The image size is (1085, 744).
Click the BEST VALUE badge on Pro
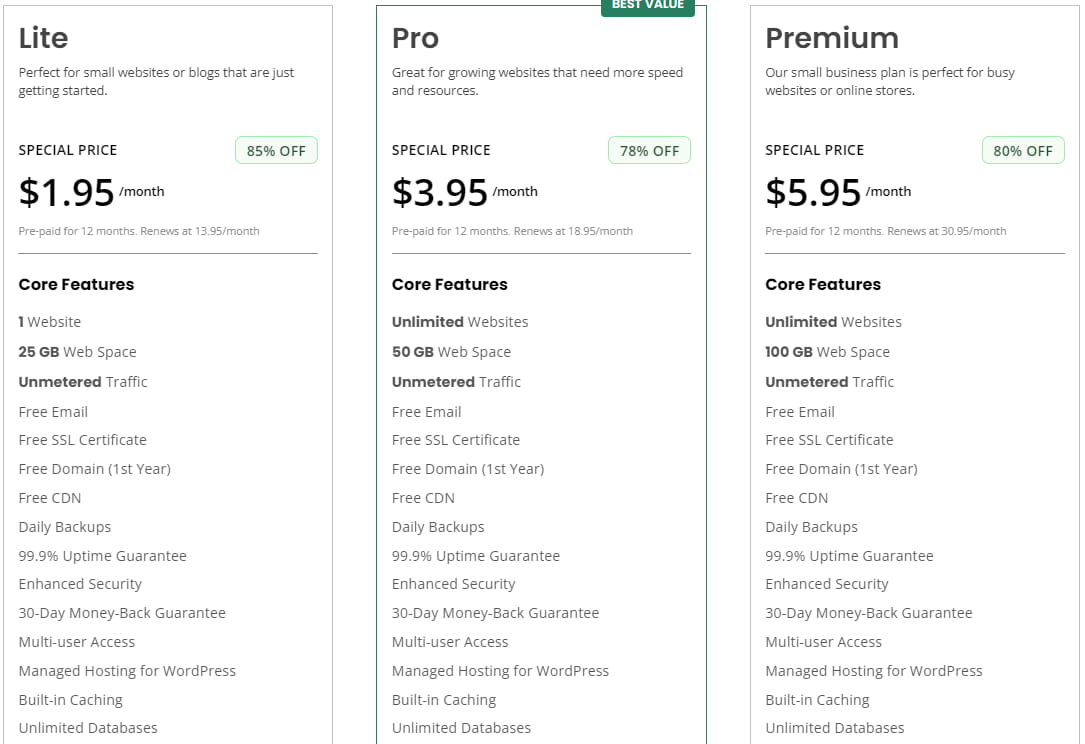647,6
